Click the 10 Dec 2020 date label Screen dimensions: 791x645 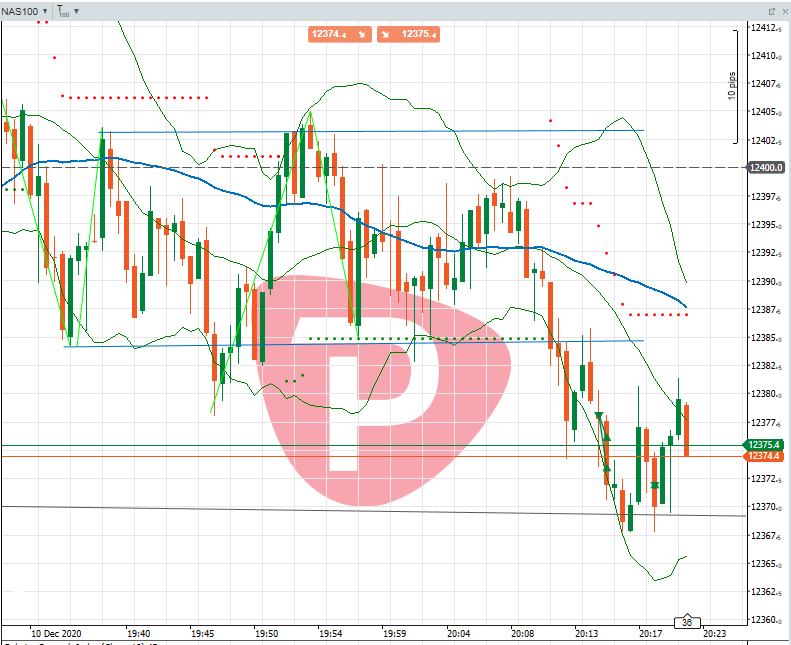[x=55, y=633]
